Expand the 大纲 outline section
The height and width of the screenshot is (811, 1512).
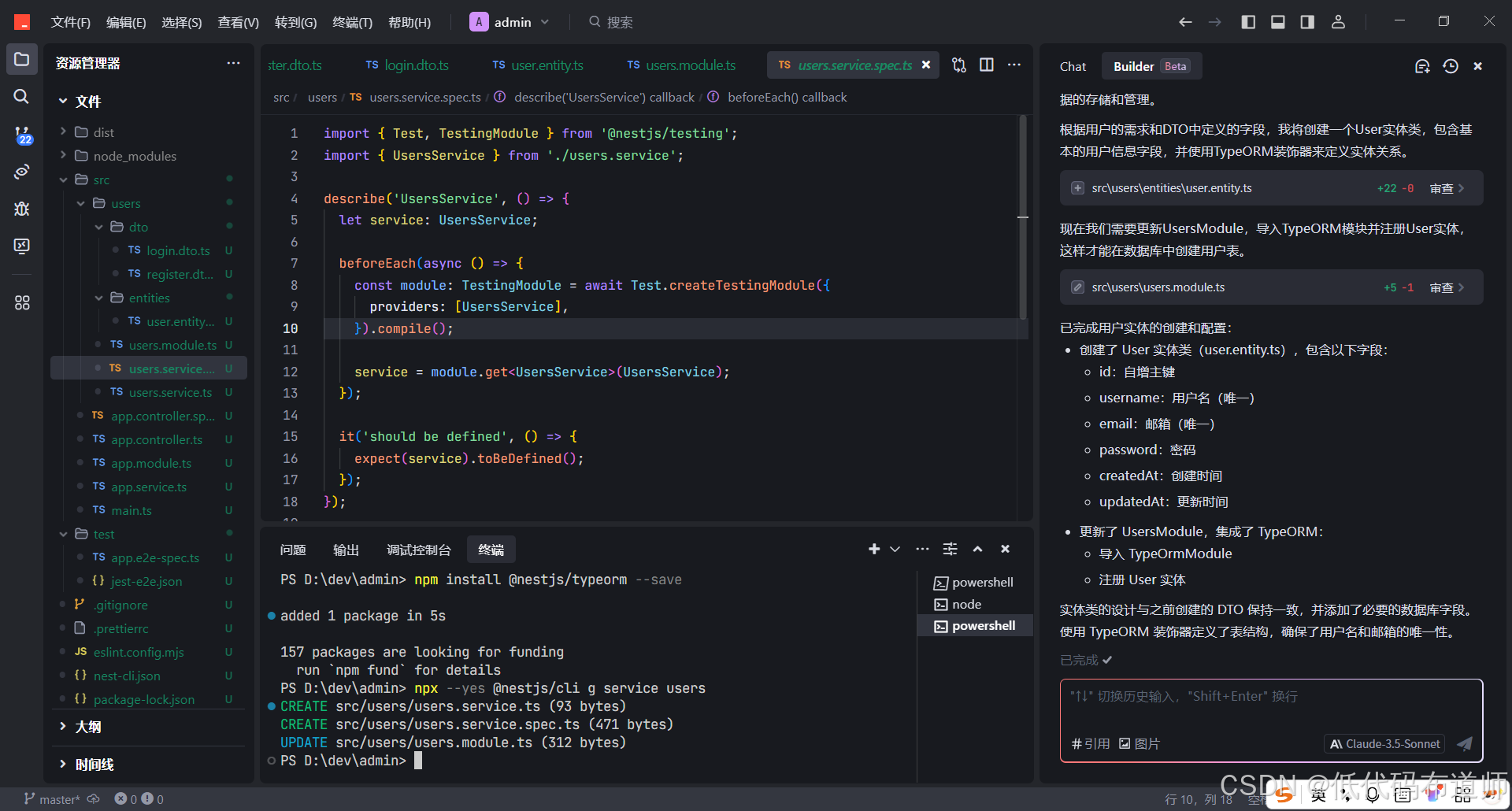tap(87, 727)
